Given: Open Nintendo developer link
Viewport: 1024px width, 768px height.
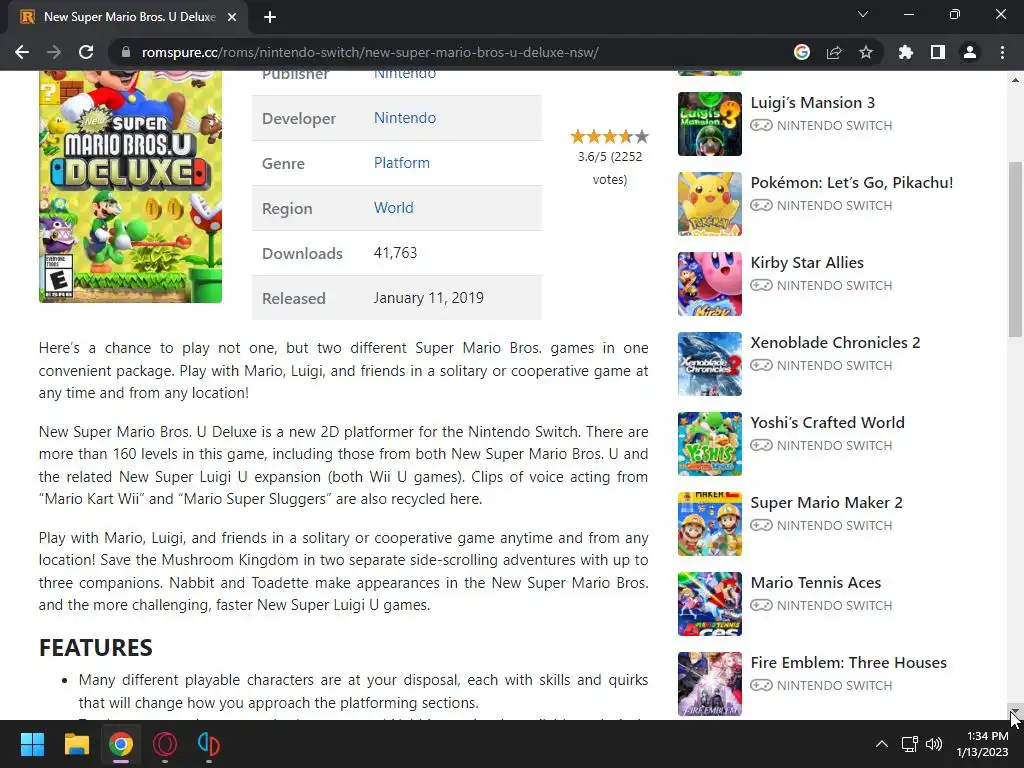Looking at the screenshot, I should tap(405, 118).
